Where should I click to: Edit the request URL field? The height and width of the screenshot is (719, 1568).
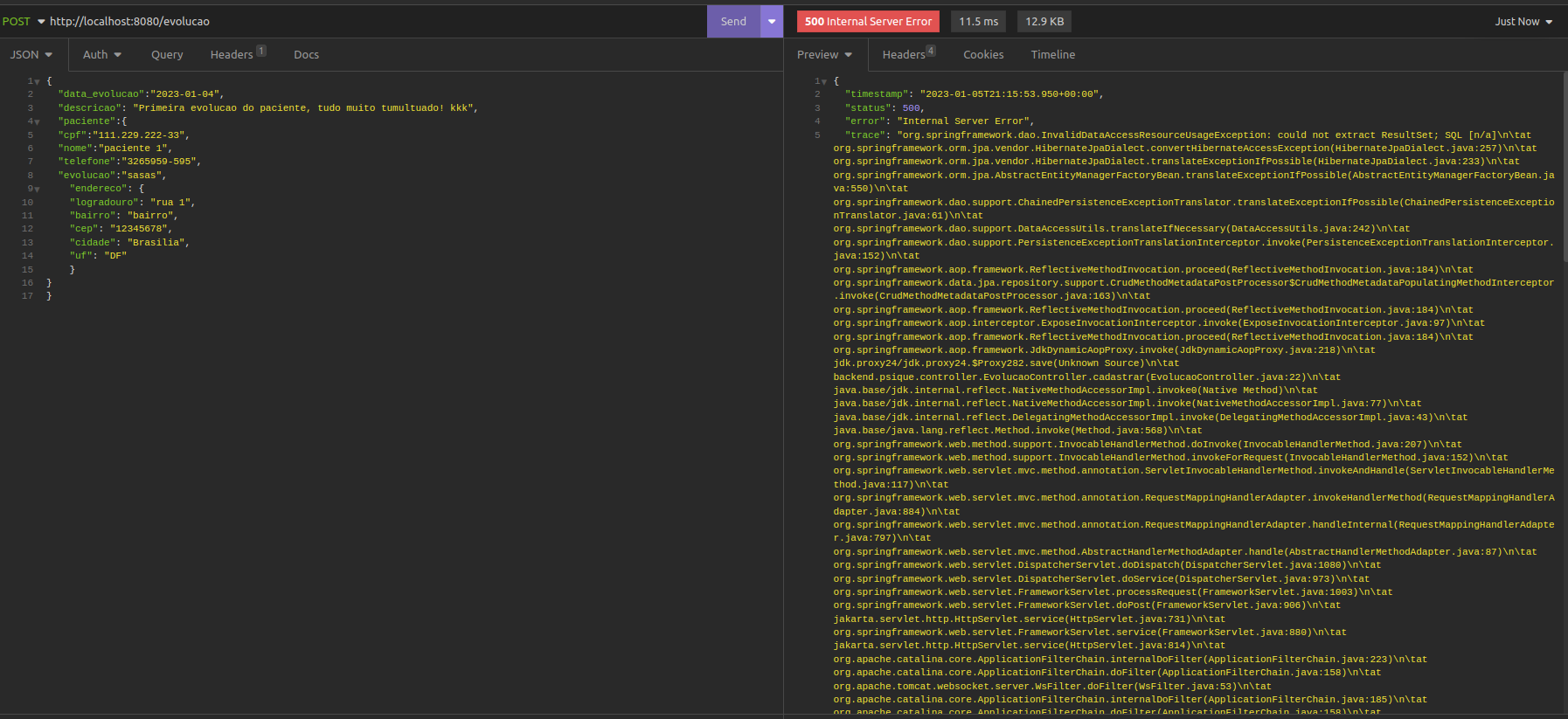376,22
